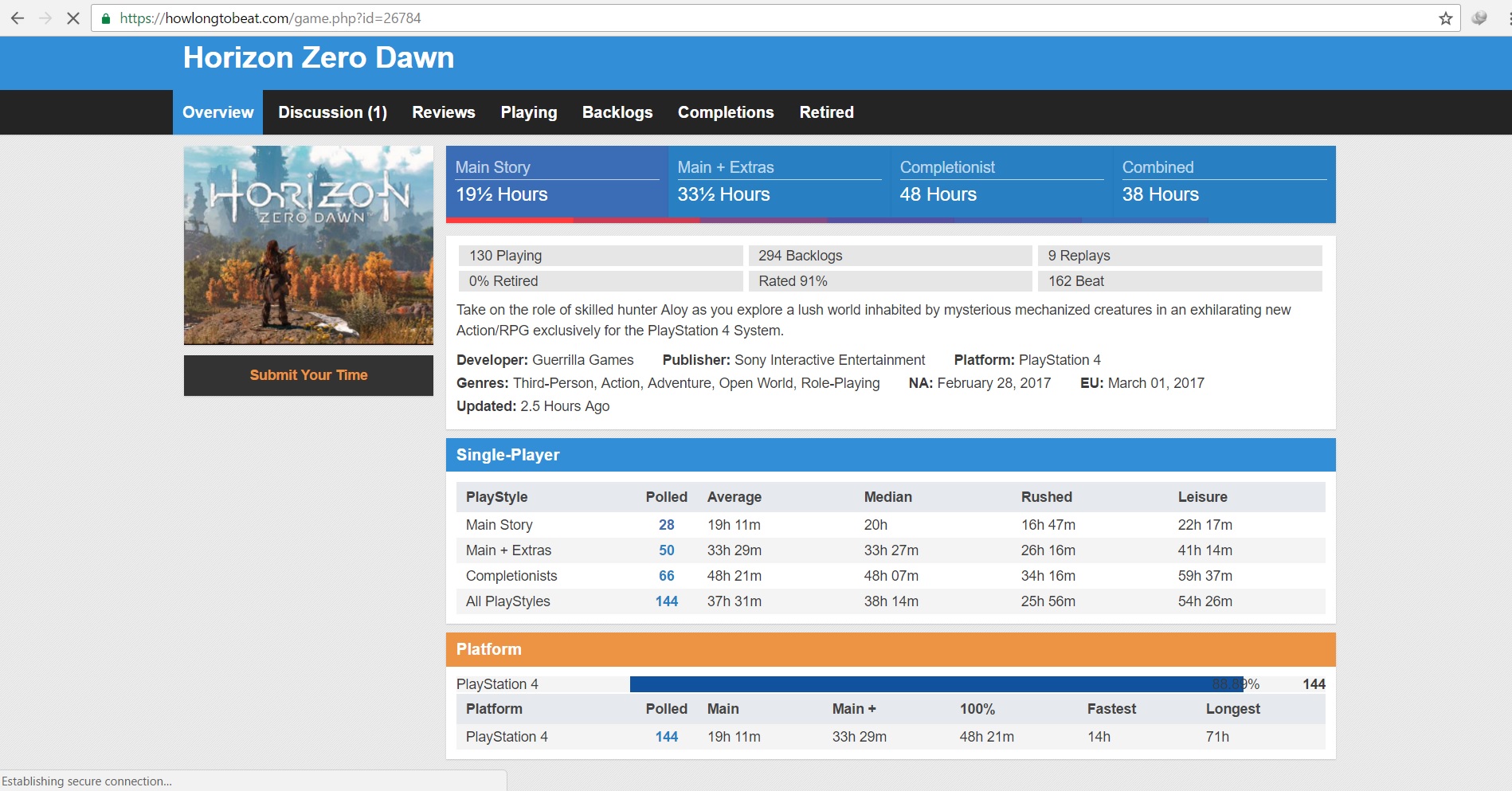The height and width of the screenshot is (791, 1512).
Task: Click the Horizon Zero Dawn cover image
Action: click(x=308, y=245)
